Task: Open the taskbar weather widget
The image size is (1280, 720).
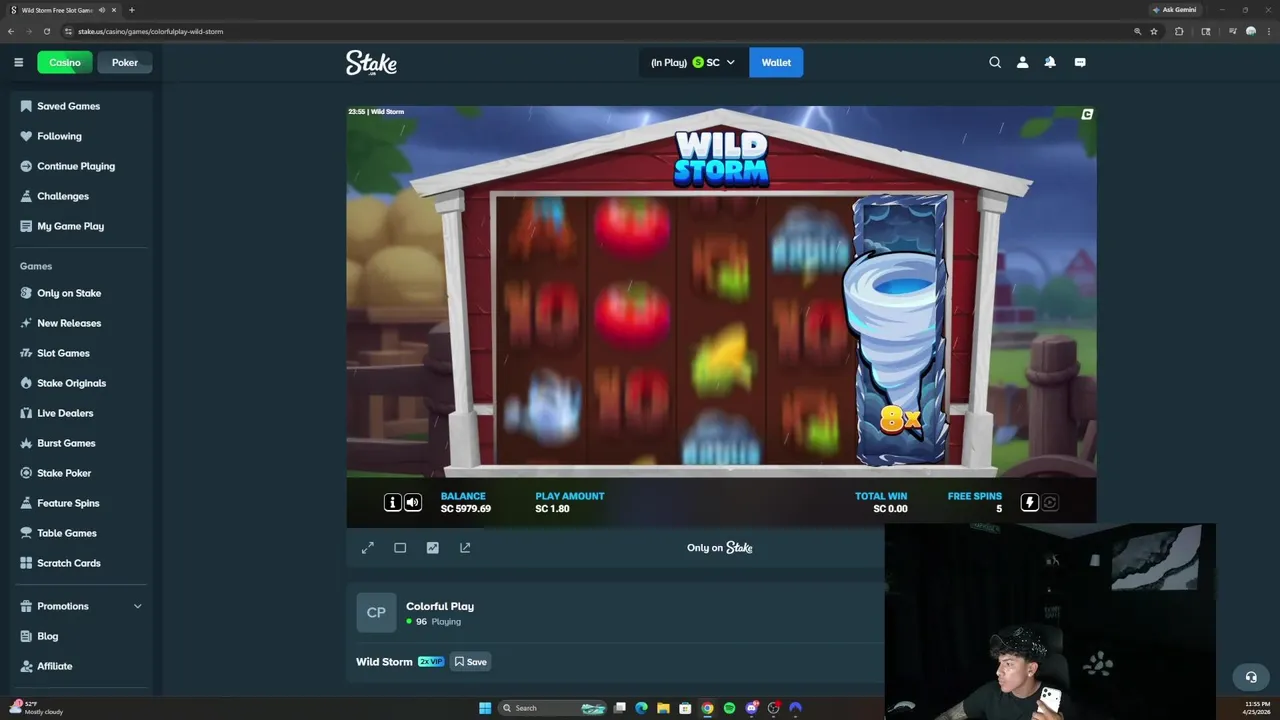Action: coord(38,708)
